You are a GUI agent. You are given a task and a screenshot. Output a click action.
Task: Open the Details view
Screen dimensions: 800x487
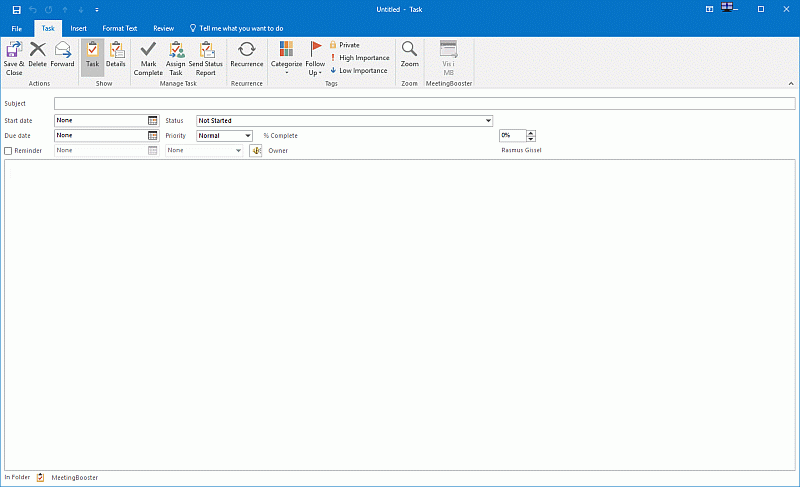(x=116, y=55)
